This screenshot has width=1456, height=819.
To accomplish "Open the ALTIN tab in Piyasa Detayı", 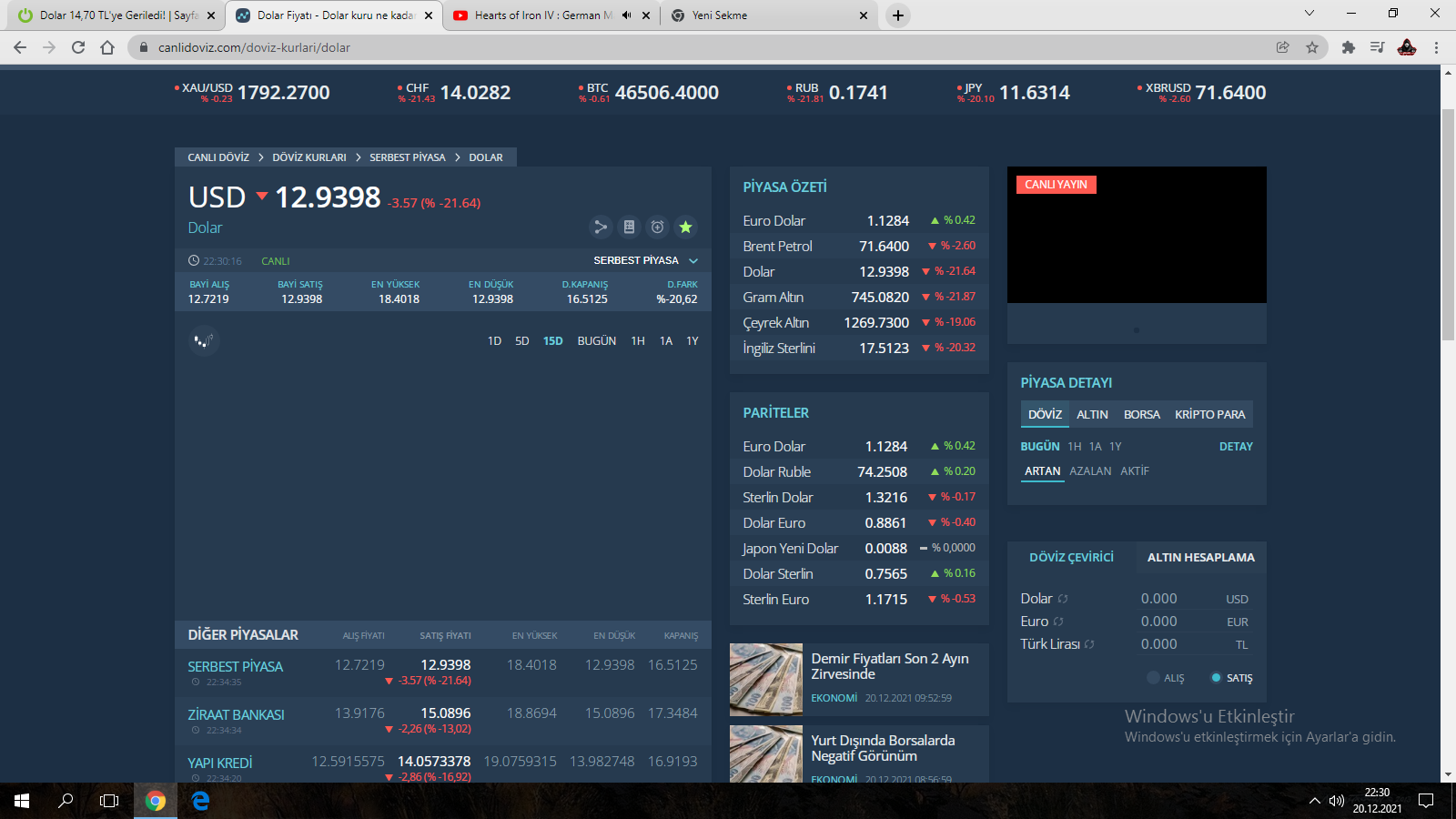I will tap(1092, 414).
